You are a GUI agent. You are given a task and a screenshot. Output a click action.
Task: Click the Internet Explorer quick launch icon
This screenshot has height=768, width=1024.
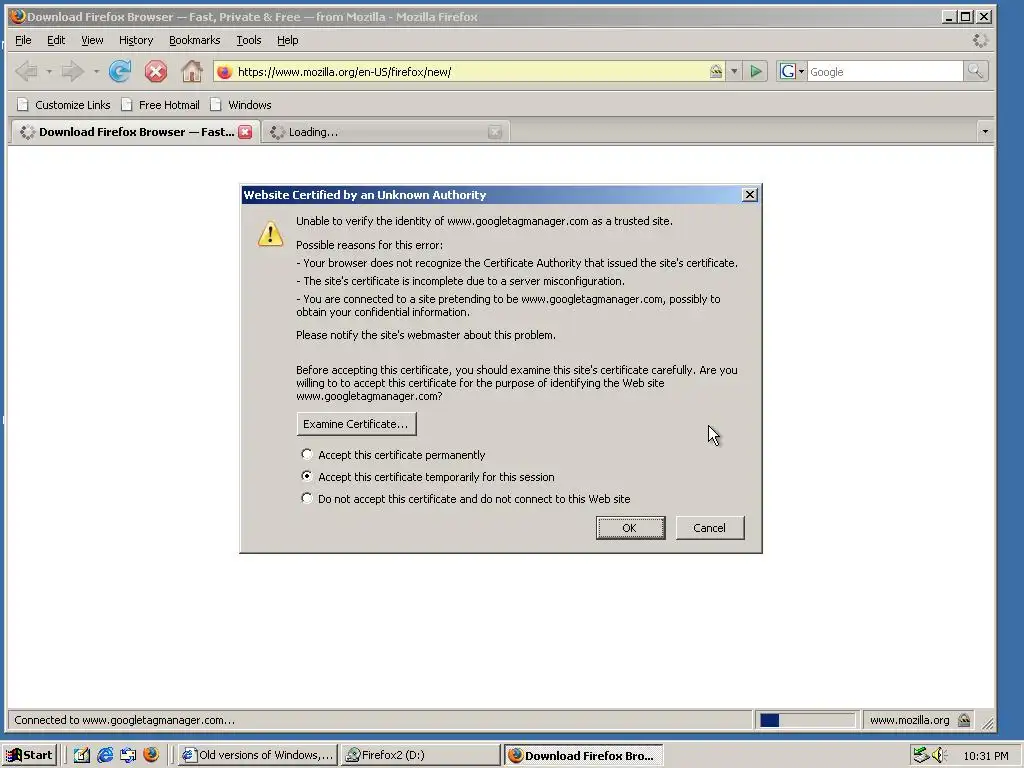pos(105,755)
